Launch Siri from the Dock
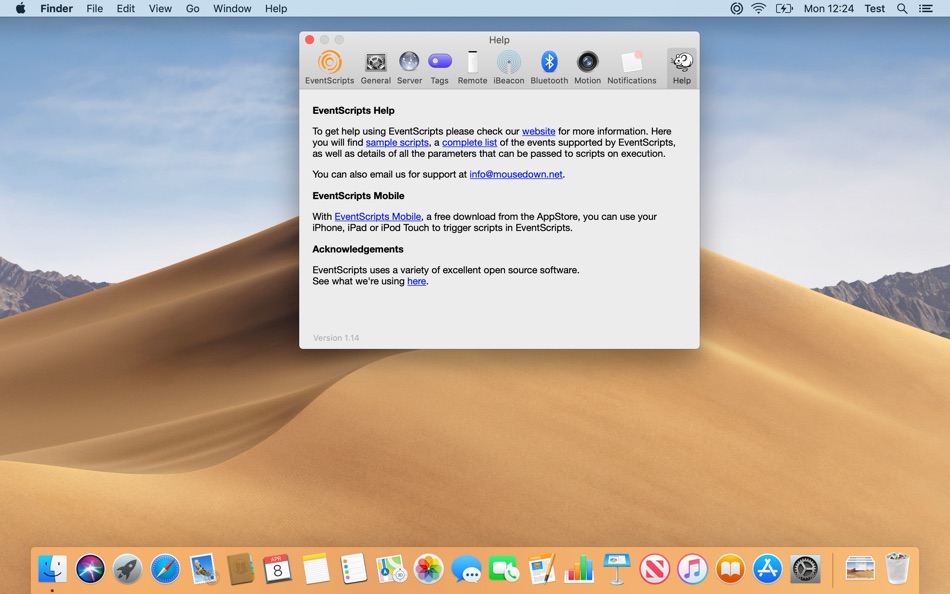The width and height of the screenshot is (950, 594). (x=90, y=569)
